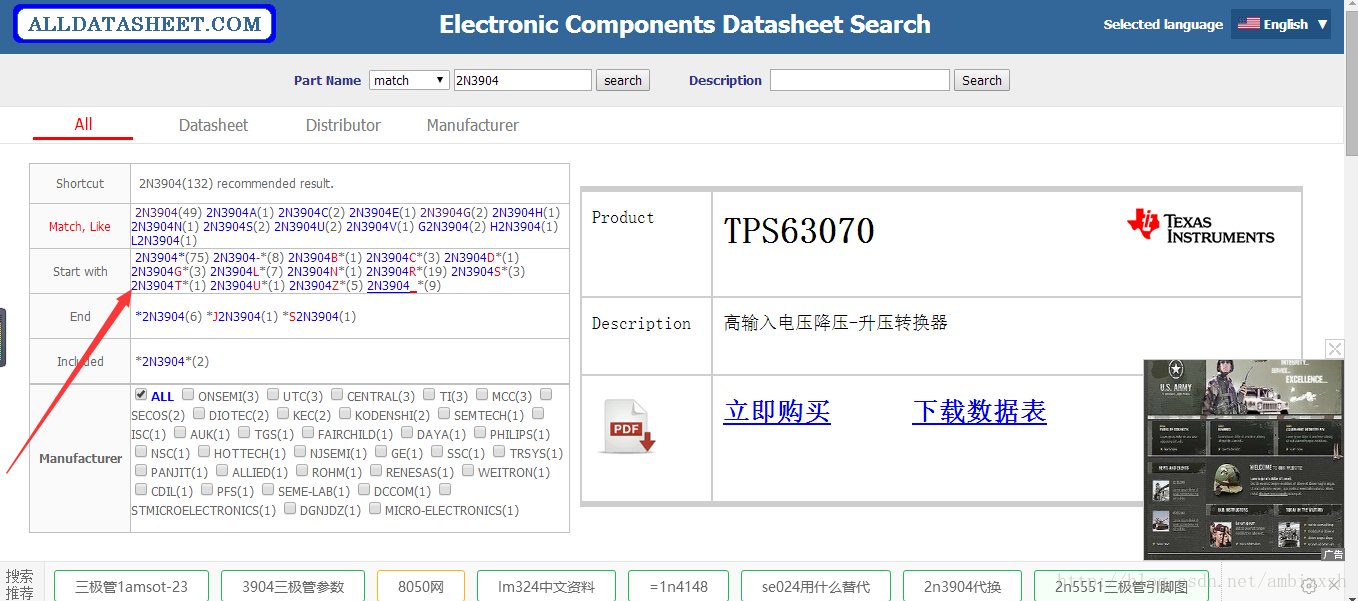Screen dimensions: 1358x601
Task: Switch to the Distributor tab
Action: 343,125
